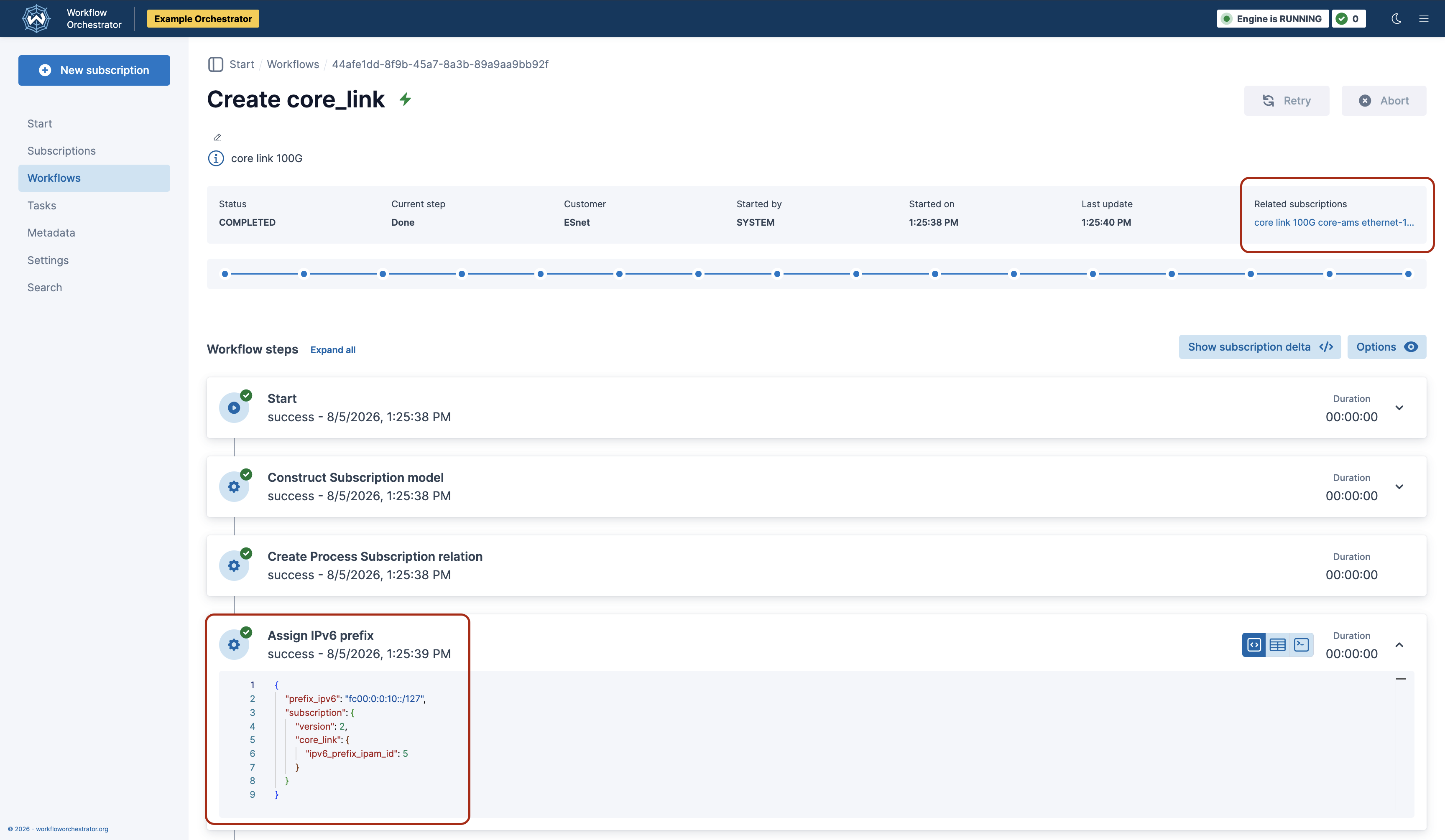The width and height of the screenshot is (1445, 840).
Task: Click Create Process Subscription relation title
Action: click(x=375, y=556)
